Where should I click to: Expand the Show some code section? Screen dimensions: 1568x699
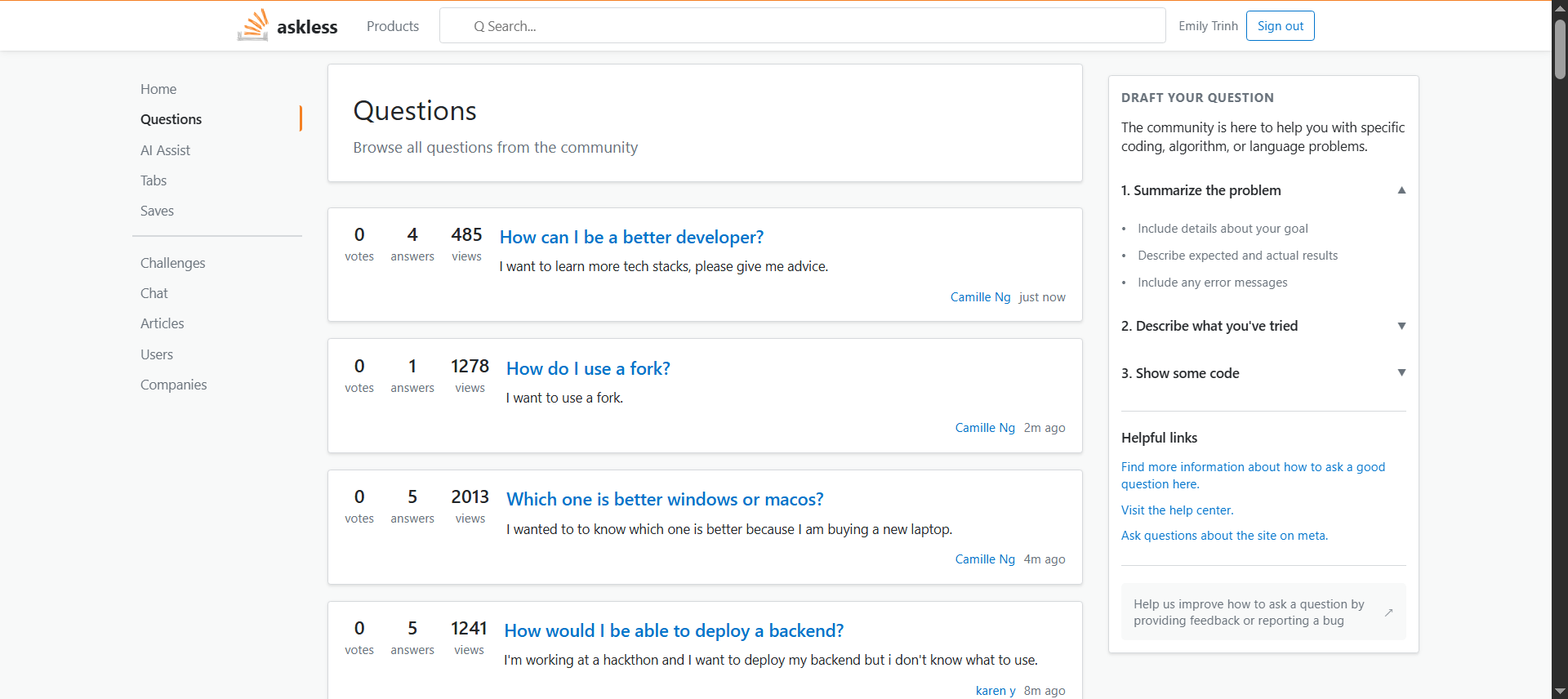pyautogui.click(x=1401, y=373)
